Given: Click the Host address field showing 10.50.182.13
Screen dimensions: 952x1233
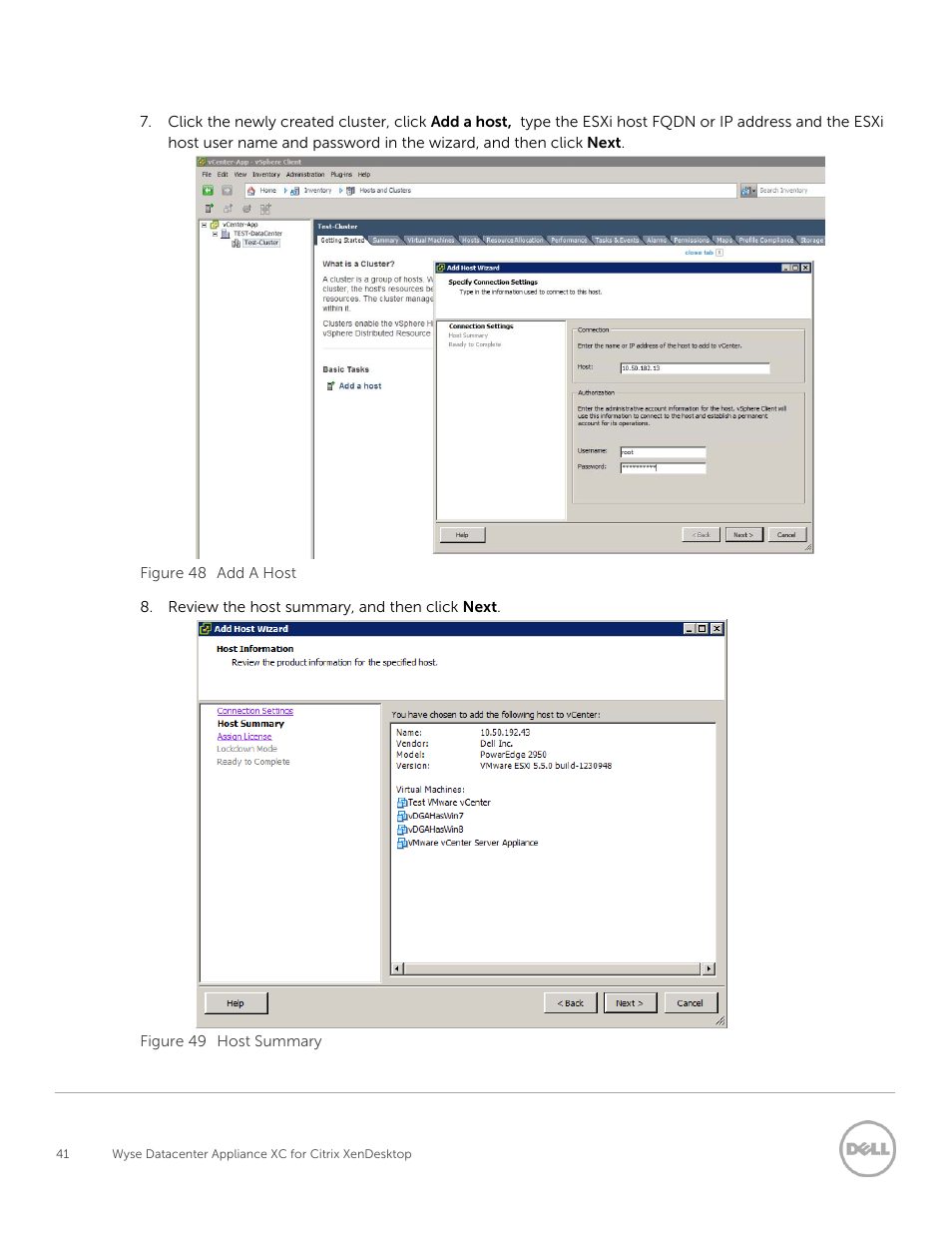Looking at the screenshot, I should [695, 368].
